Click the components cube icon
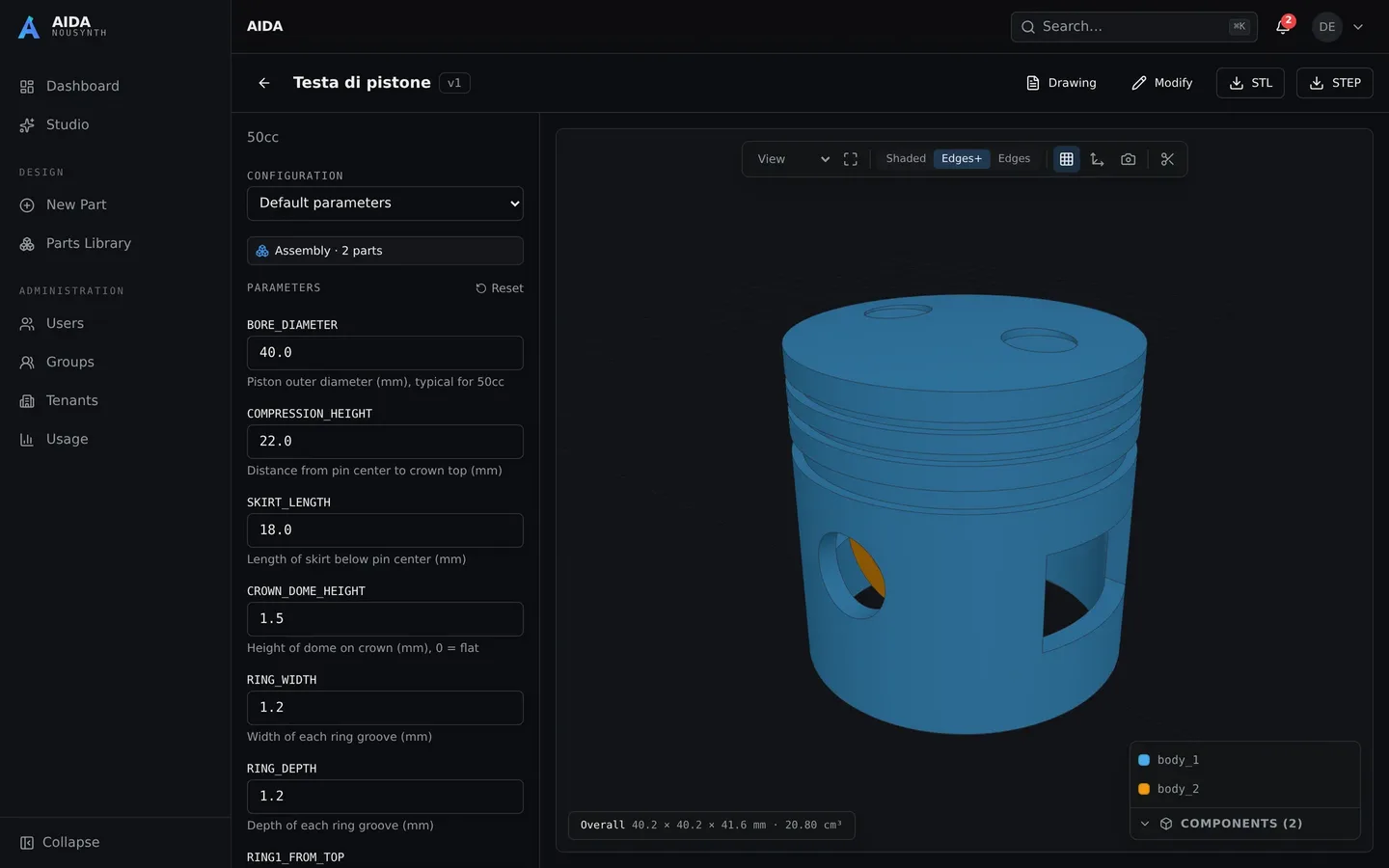The height and width of the screenshot is (868, 1389). tap(1166, 824)
